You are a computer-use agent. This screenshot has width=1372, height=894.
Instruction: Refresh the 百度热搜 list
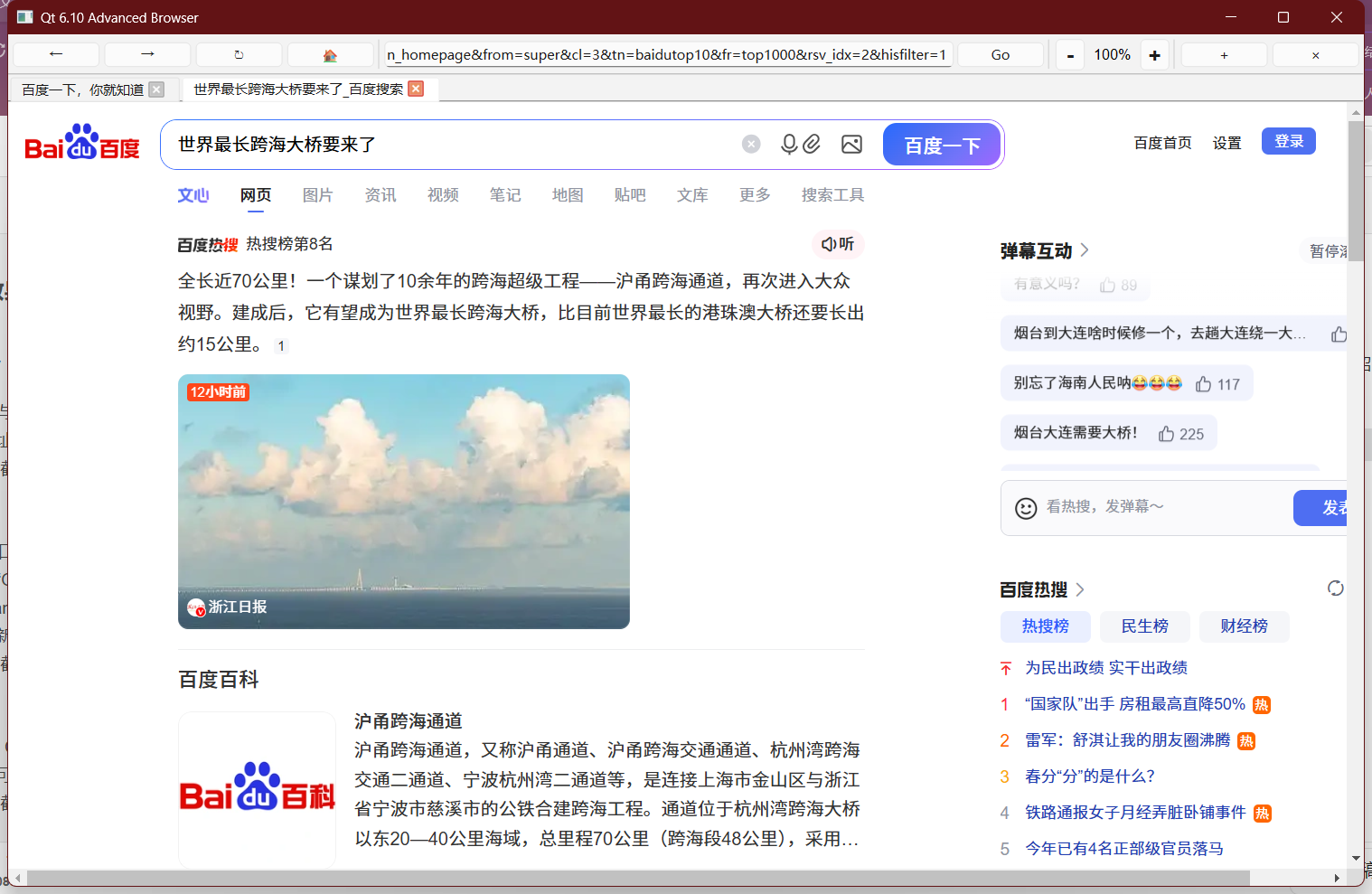1335,588
